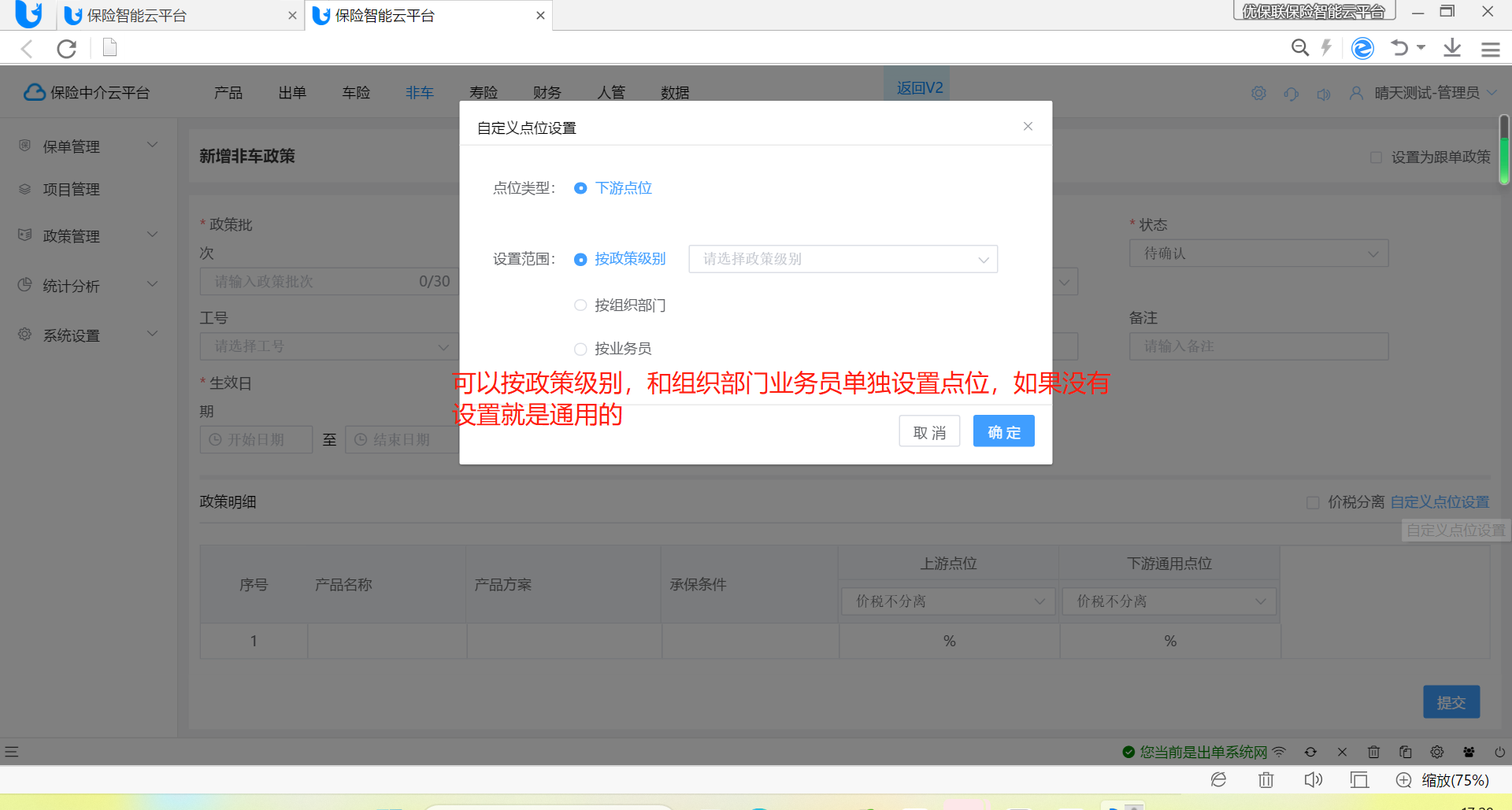
Task: Open the browser hamburger menu
Action: [1490, 49]
